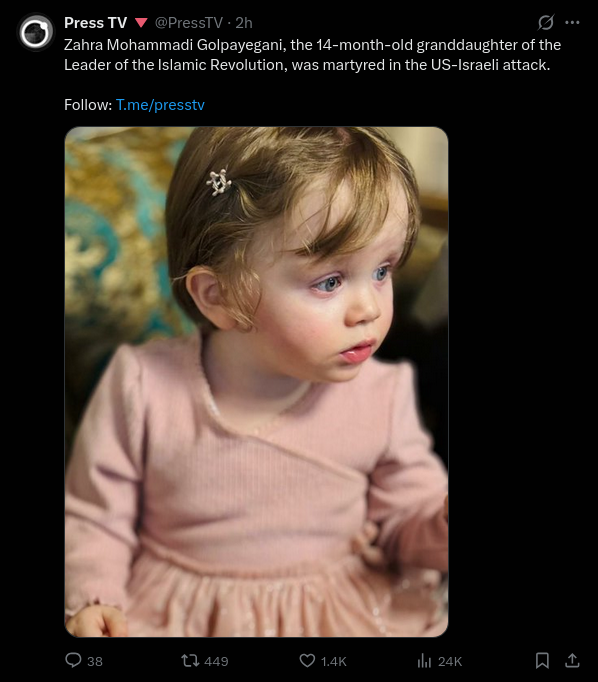598x682 pixels.
Task: Click the repost arrows icon
Action: click(190, 661)
